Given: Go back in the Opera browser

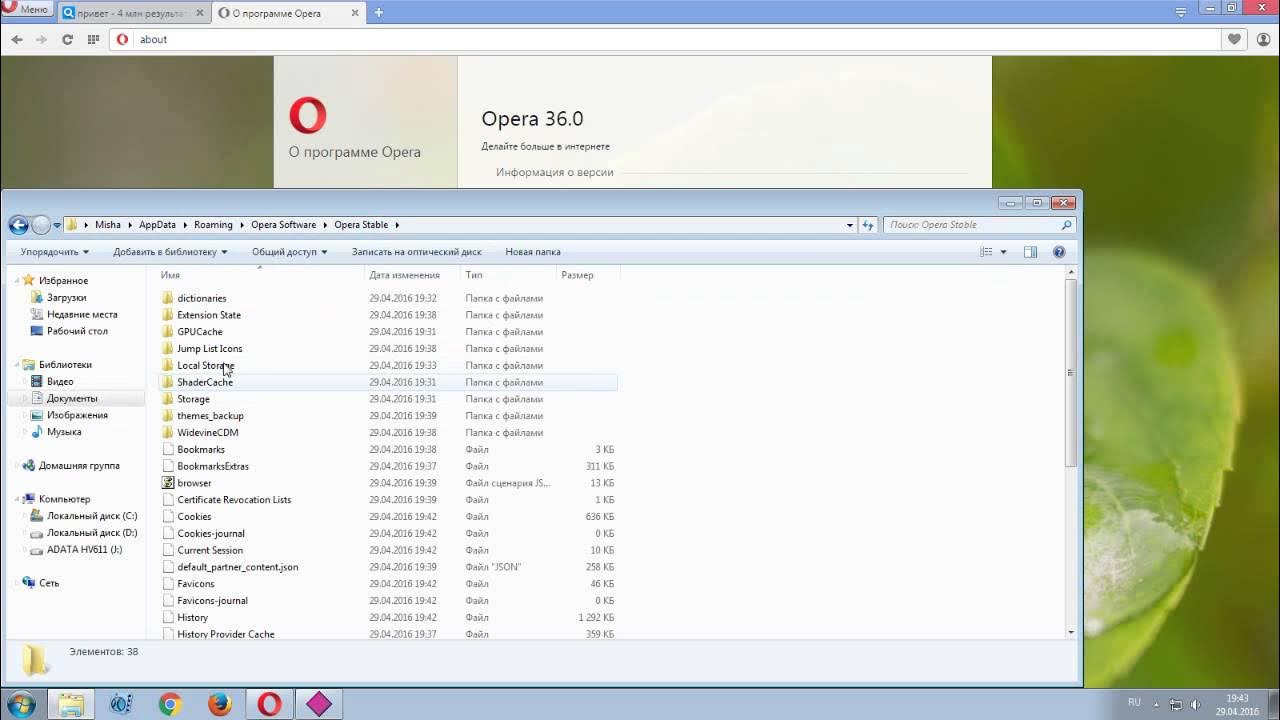Looking at the screenshot, I should tap(17, 39).
